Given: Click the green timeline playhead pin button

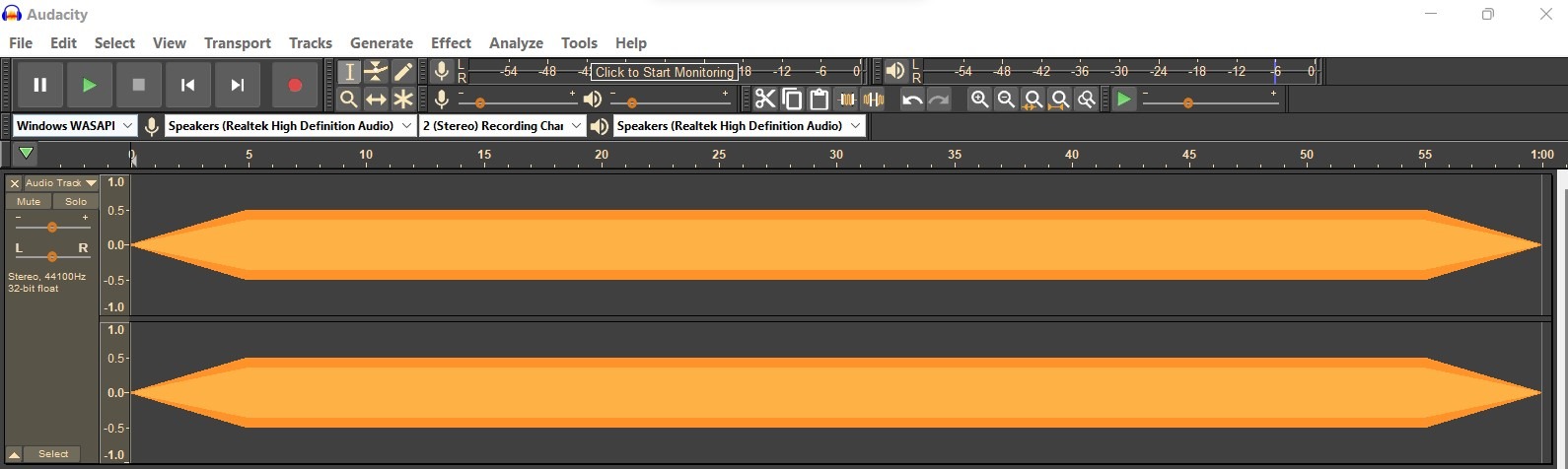Looking at the screenshot, I should point(27,154).
